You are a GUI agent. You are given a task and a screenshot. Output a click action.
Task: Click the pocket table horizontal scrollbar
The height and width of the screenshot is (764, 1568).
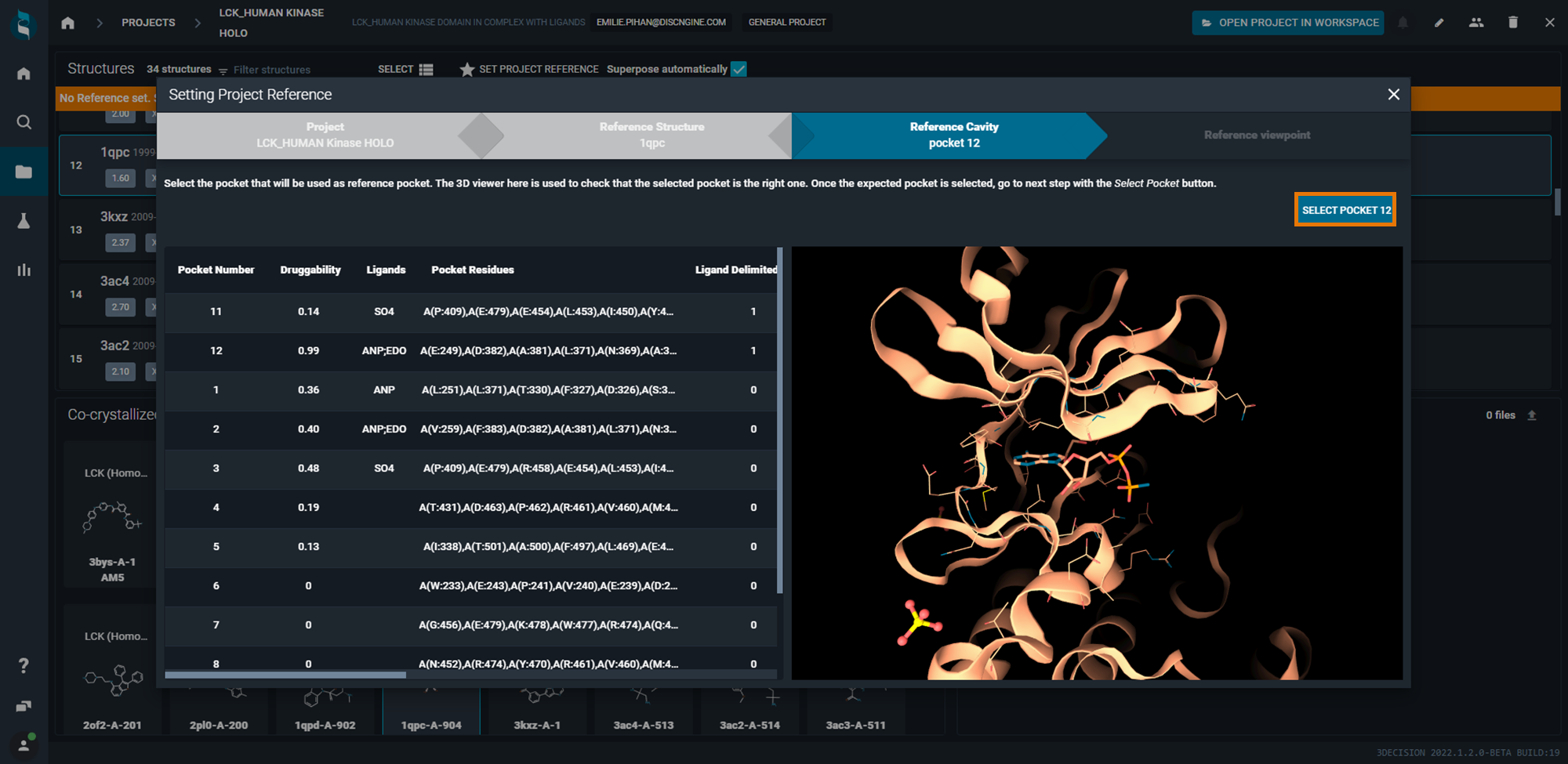(285, 674)
